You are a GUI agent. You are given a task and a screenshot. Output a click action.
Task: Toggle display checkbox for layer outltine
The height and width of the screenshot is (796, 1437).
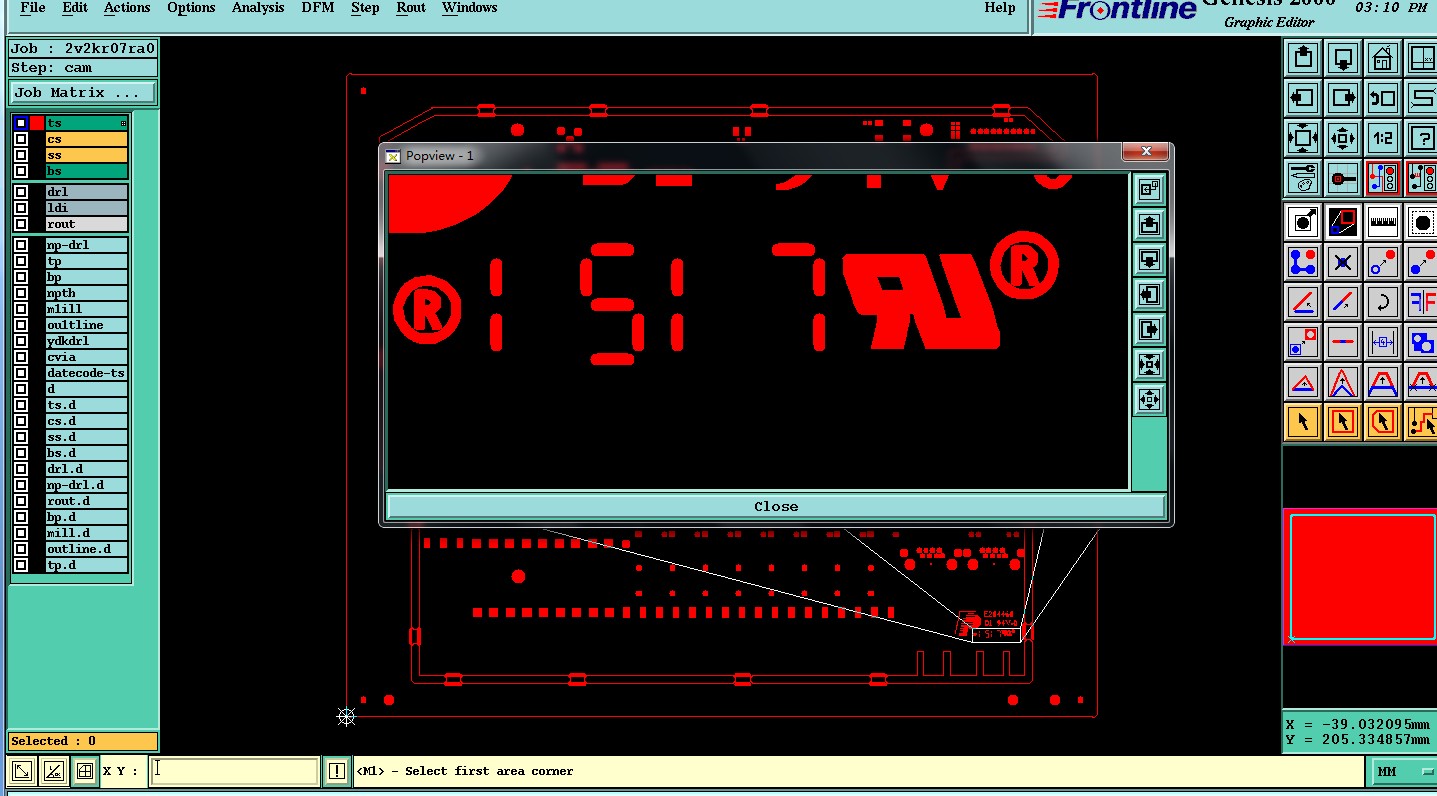click(x=21, y=325)
